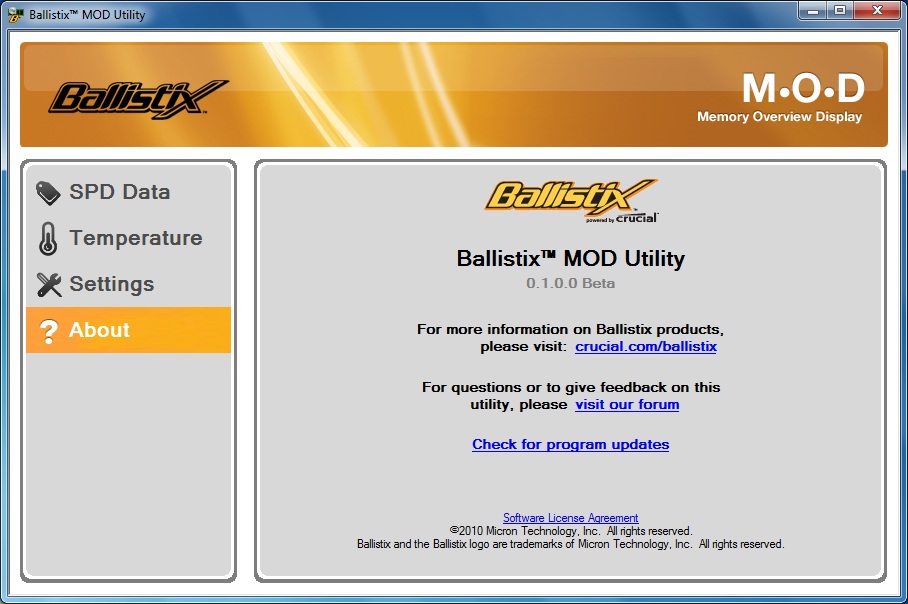The width and height of the screenshot is (908, 604).
Task: Click the Ballistix powered by Crucial logo
Action: pyautogui.click(x=572, y=201)
